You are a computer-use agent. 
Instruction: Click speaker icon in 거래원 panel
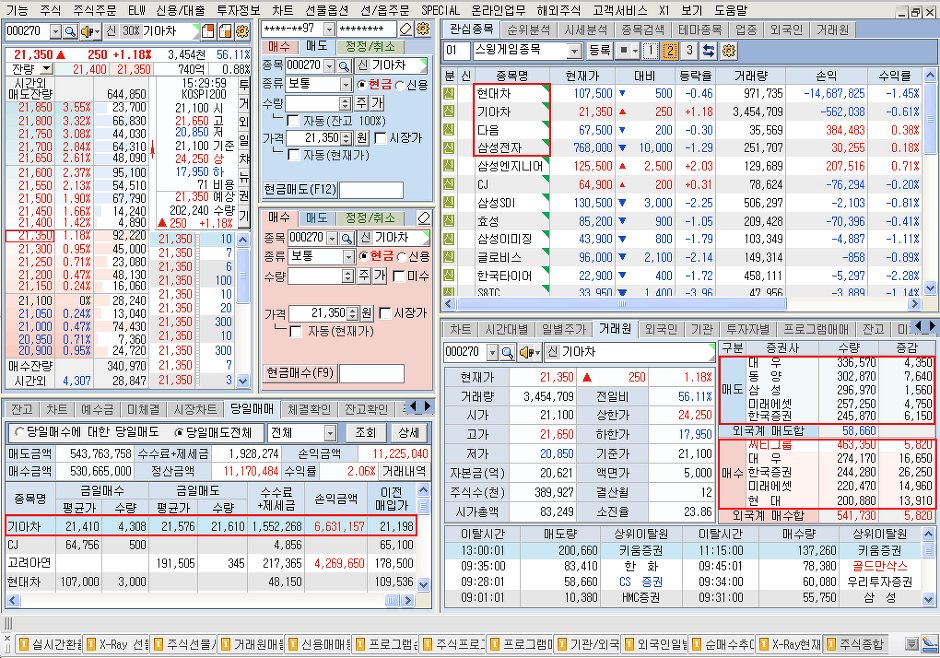point(528,352)
